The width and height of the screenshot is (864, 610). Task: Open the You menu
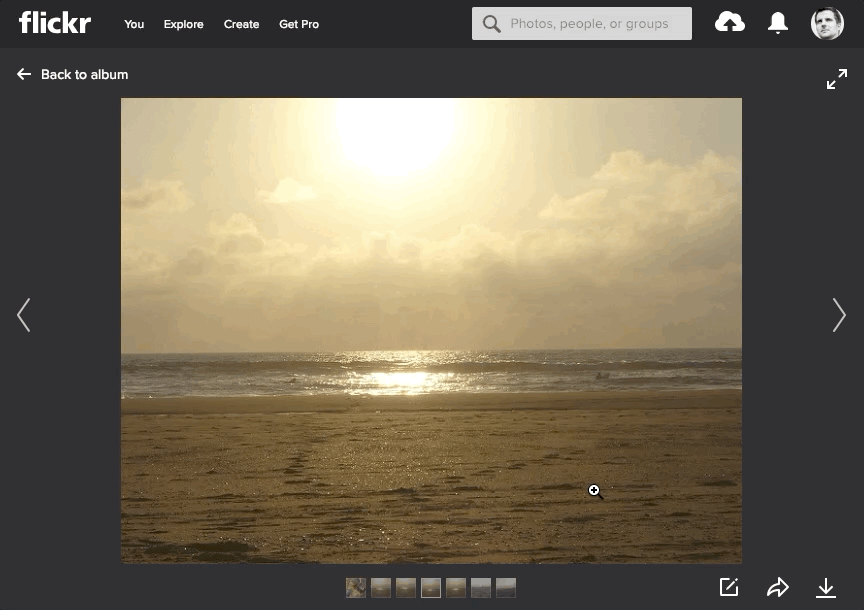point(134,24)
